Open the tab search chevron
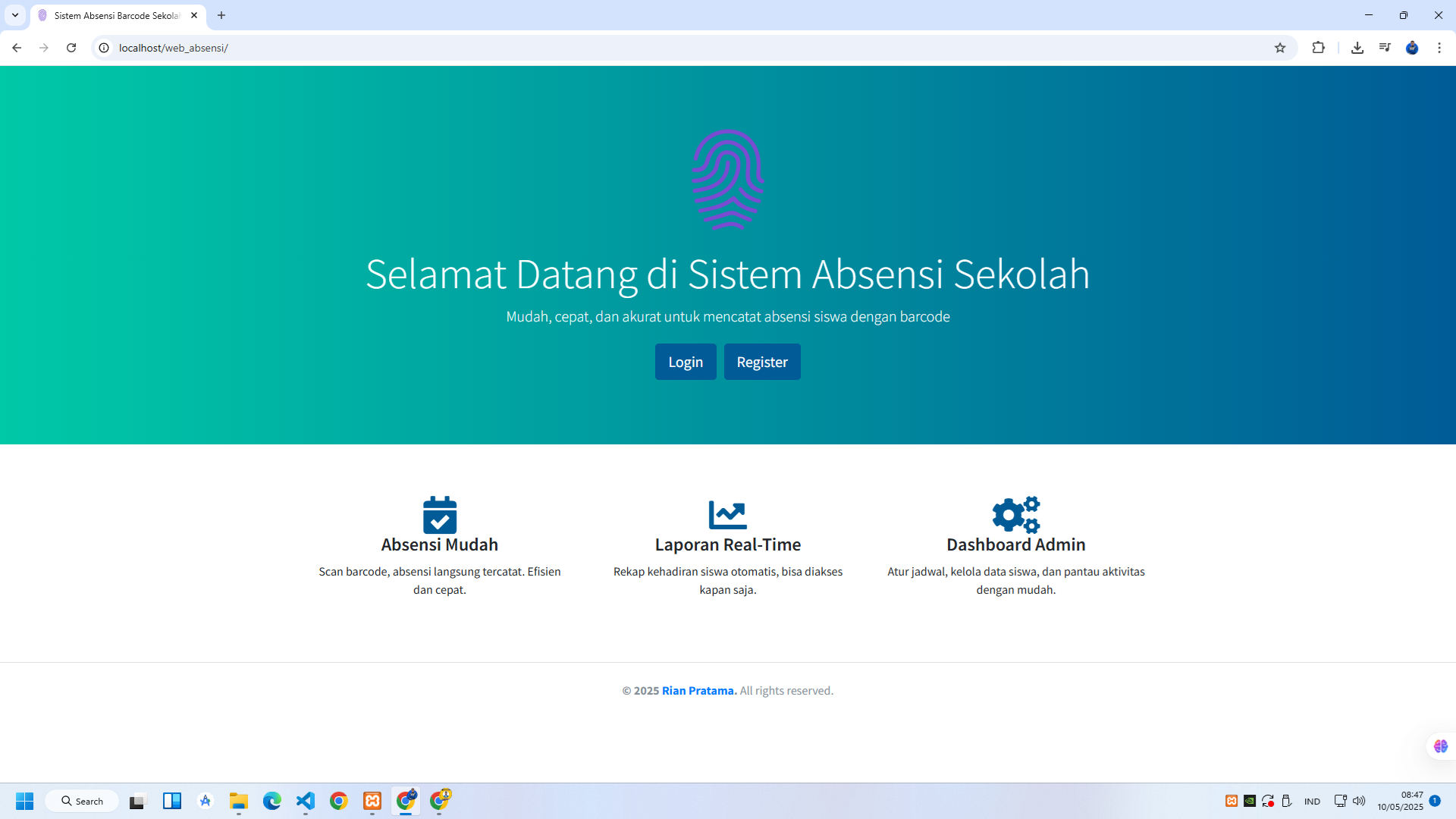This screenshot has width=1456, height=819. [x=14, y=14]
